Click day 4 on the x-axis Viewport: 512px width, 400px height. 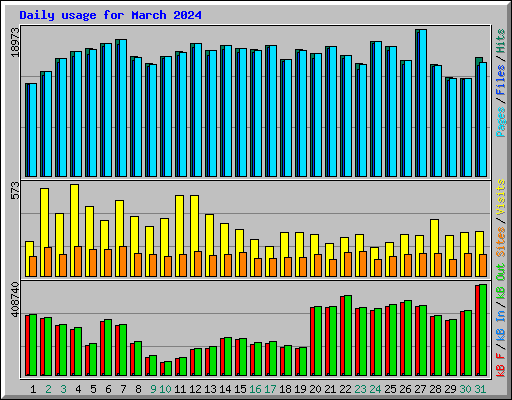click(x=78, y=389)
